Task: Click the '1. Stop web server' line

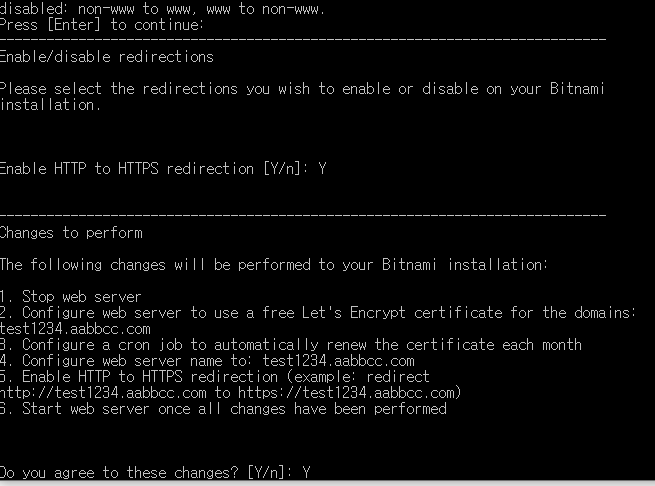Action: (71, 297)
